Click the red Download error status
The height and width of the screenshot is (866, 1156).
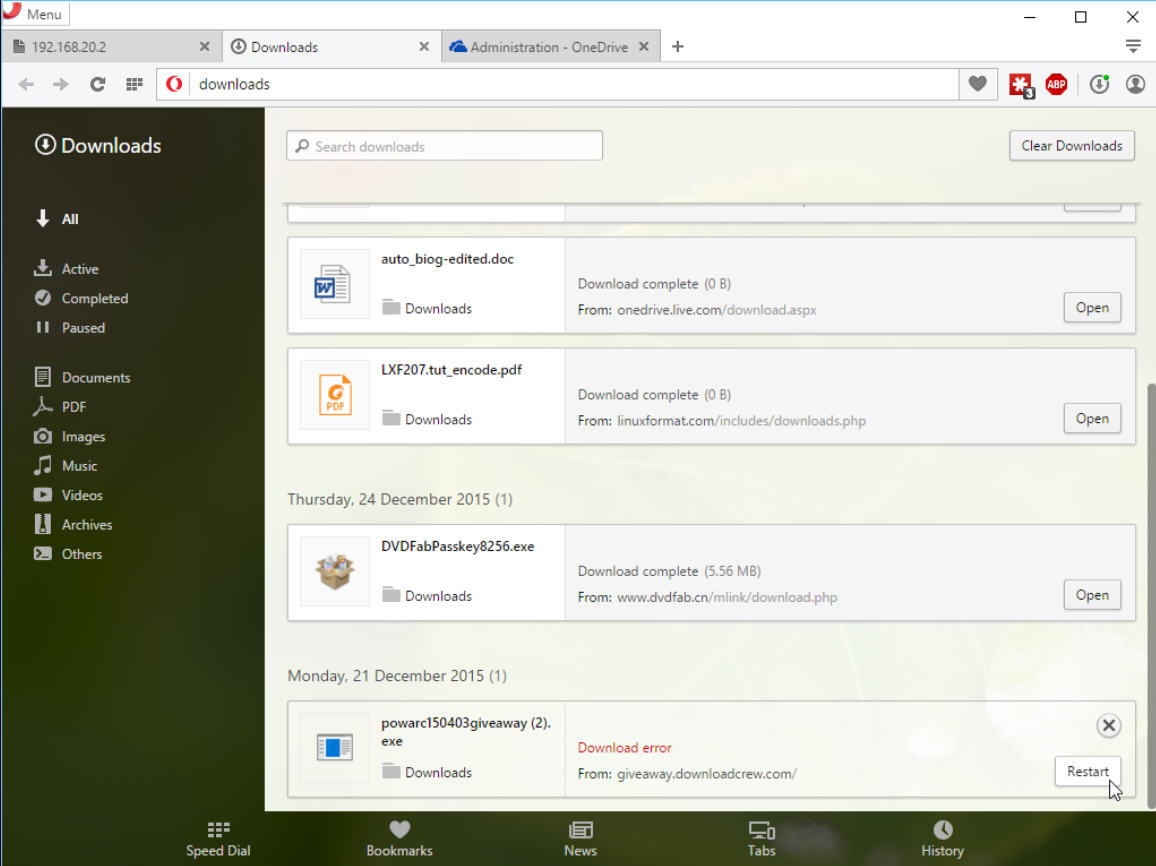click(x=624, y=747)
